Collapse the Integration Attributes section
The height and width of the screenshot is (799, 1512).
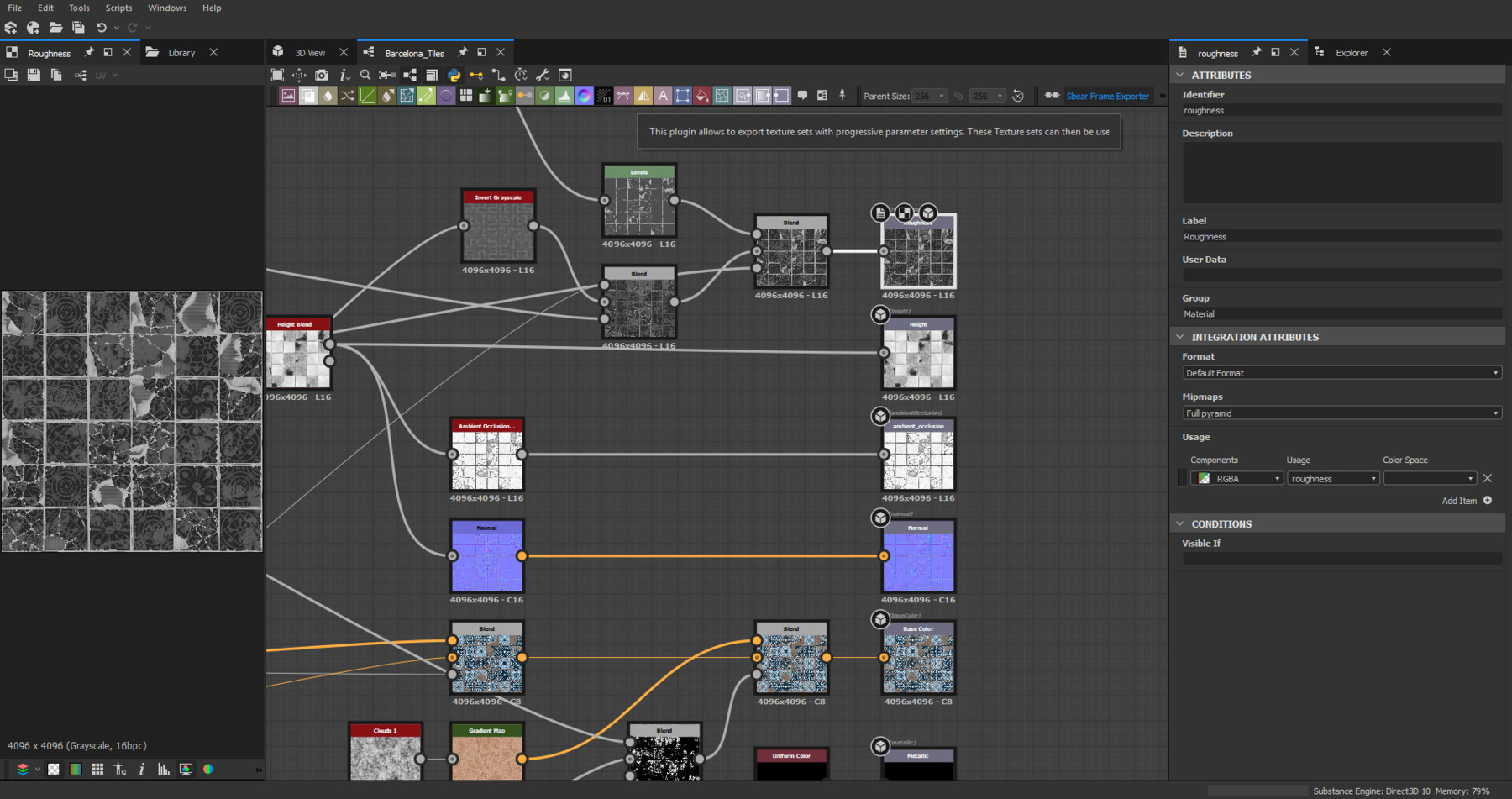tap(1180, 337)
